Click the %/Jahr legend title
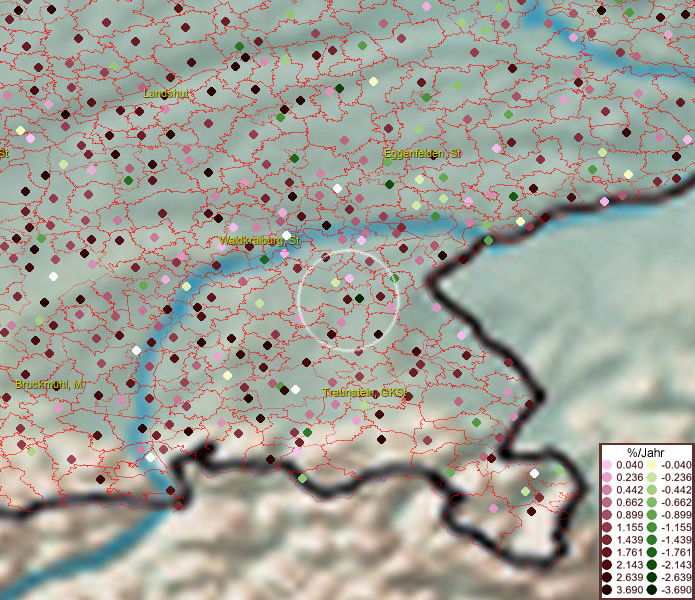Screen dimensions: 695x600 [x=645, y=452]
